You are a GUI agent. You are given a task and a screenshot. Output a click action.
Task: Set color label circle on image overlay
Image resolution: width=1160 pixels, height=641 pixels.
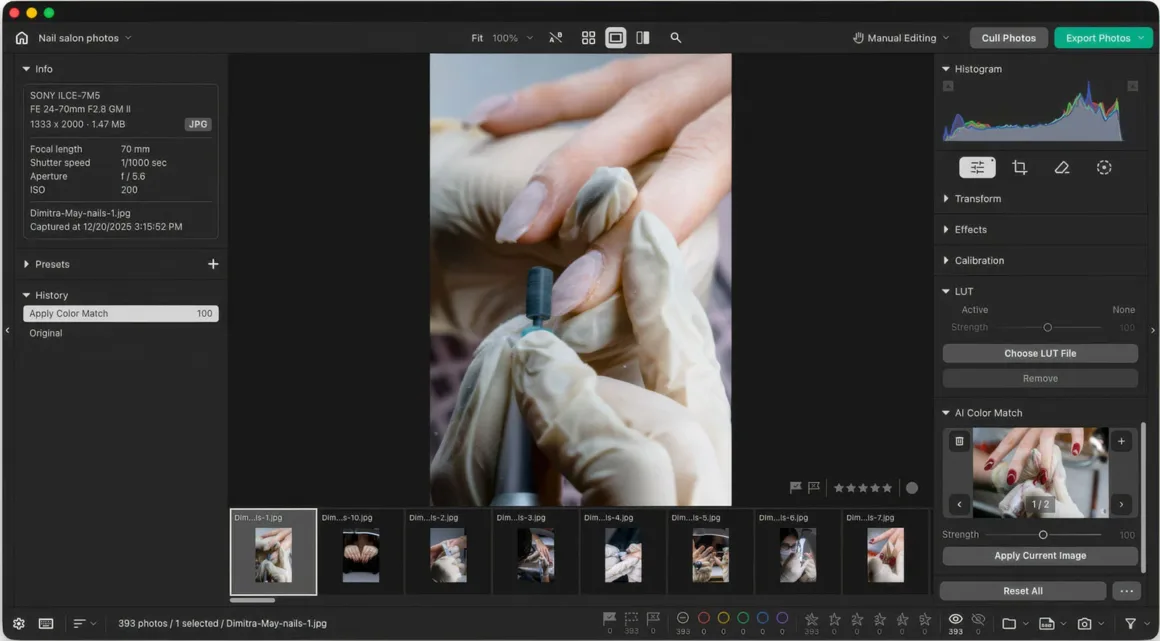(912, 488)
